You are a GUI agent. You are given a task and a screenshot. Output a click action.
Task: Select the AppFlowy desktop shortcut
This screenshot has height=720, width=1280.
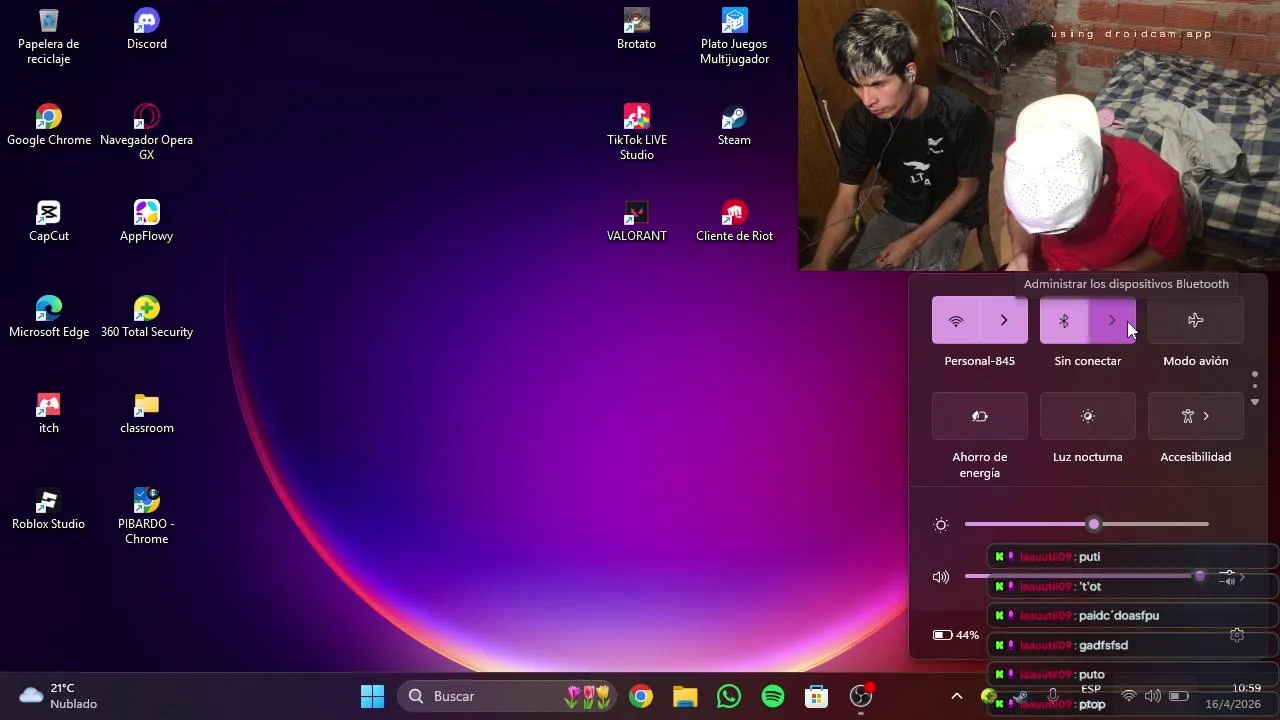[147, 221]
